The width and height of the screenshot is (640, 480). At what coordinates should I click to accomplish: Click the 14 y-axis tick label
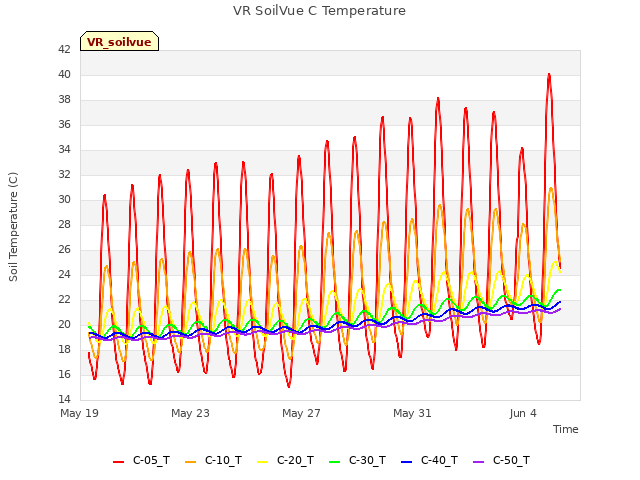[x=64, y=399]
